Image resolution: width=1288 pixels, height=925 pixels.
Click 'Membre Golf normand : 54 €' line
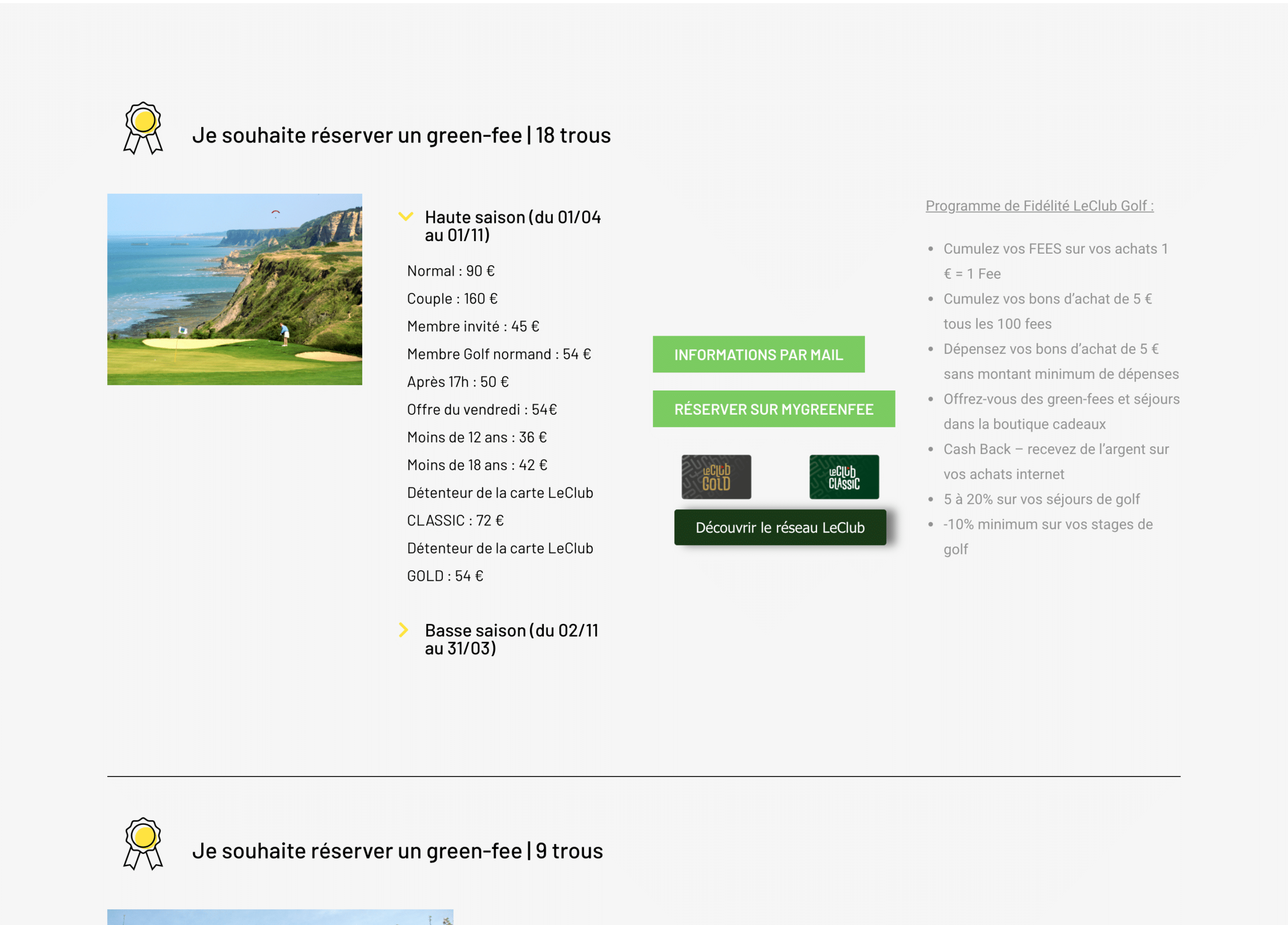tap(499, 354)
